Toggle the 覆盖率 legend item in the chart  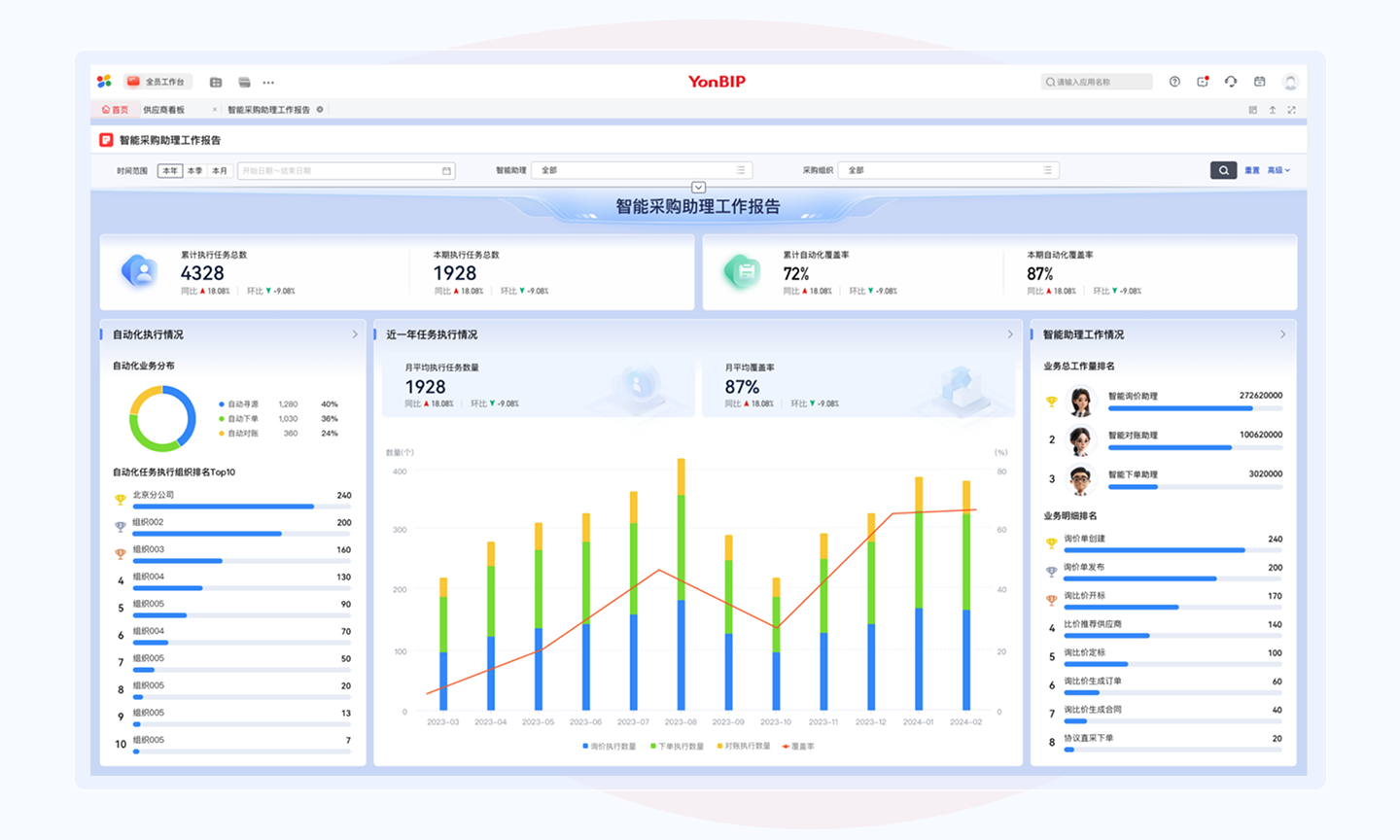[798, 747]
